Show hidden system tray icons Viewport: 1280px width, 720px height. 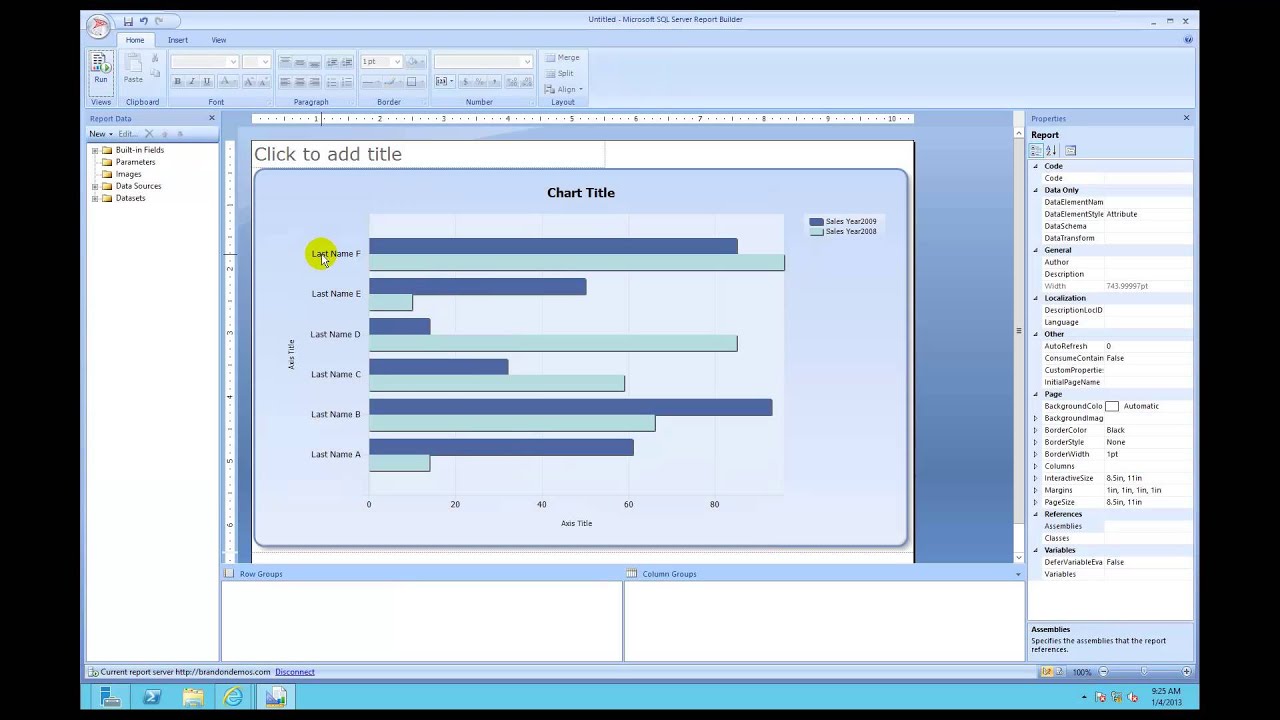tap(1086, 696)
